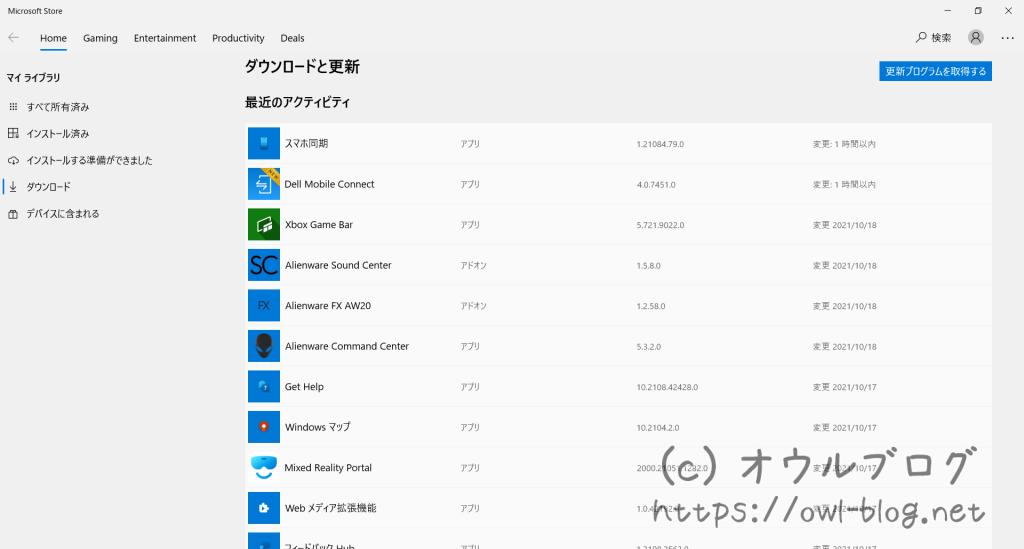Click the 変更 2021/10/18 date of Xbox Game Bar
This screenshot has height=549, width=1024.
(844, 225)
